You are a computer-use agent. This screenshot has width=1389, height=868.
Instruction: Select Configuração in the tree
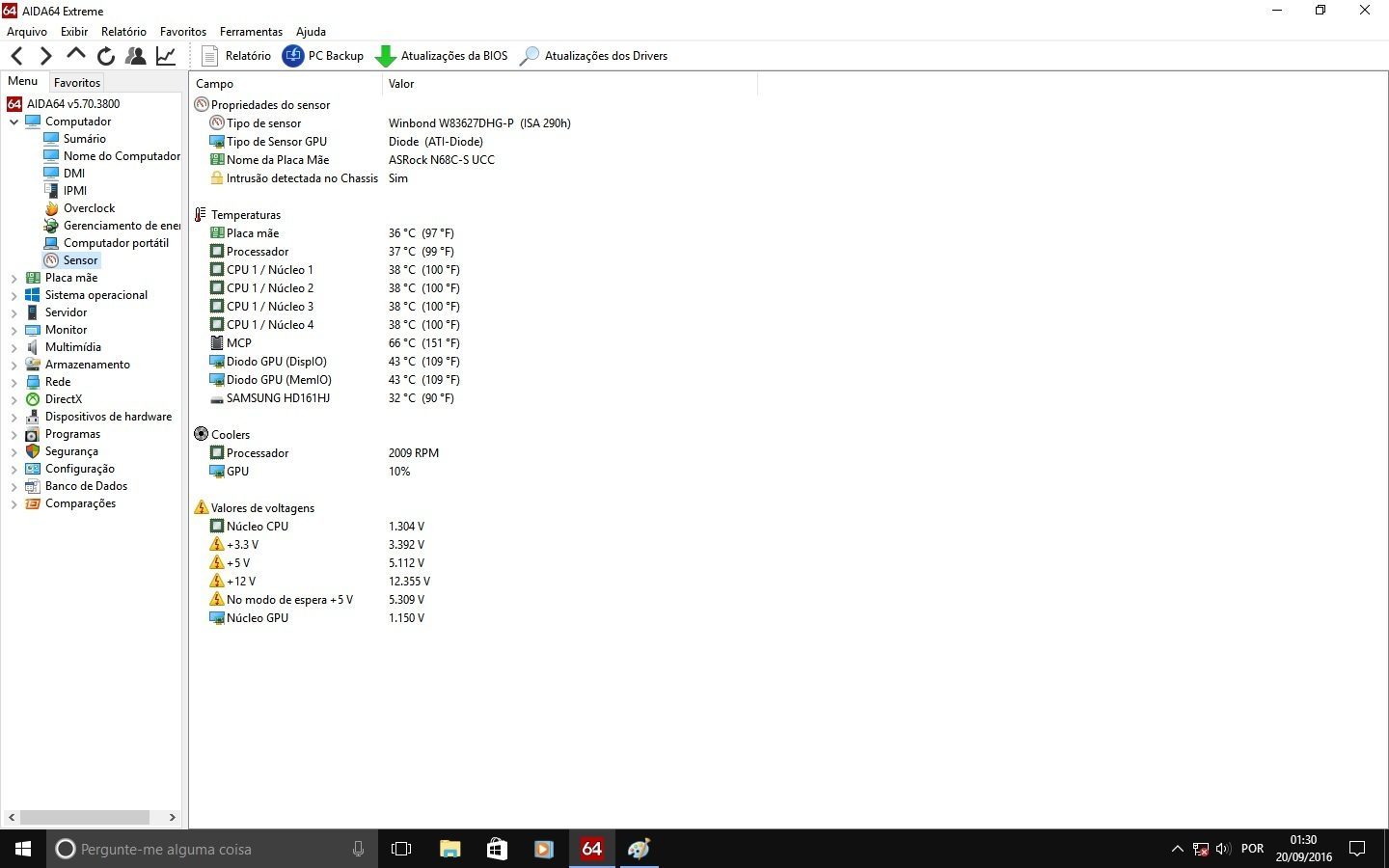[79, 469]
